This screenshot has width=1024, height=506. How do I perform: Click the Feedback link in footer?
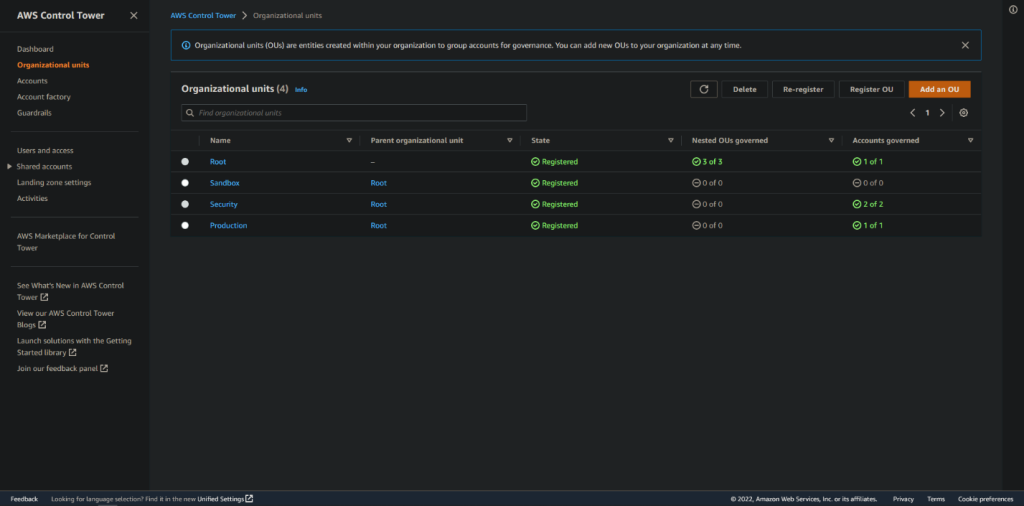[x=24, y=499]
